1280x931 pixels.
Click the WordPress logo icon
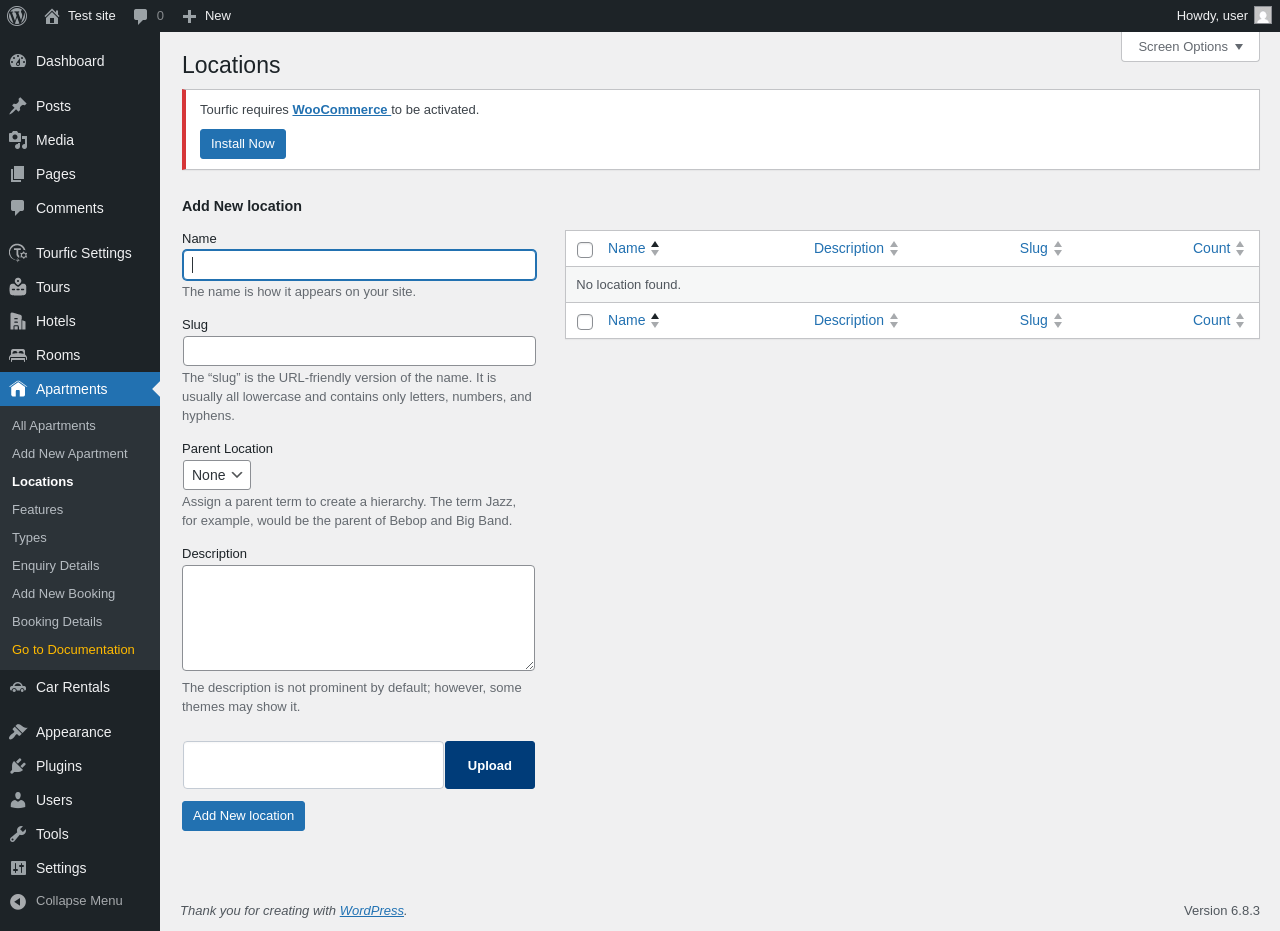tap(17, 16)
